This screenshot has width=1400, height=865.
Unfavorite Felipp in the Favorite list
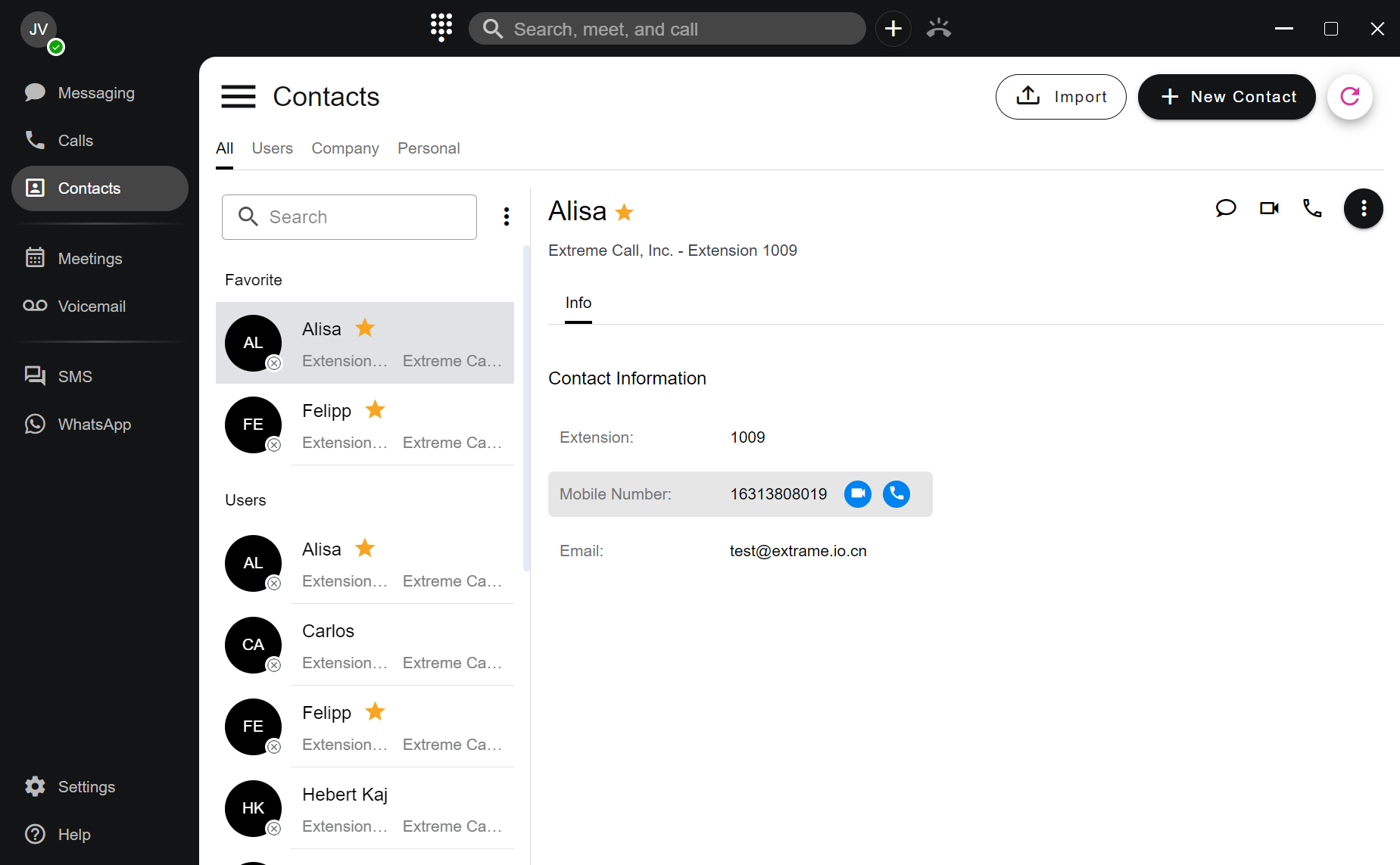[375, 410]
